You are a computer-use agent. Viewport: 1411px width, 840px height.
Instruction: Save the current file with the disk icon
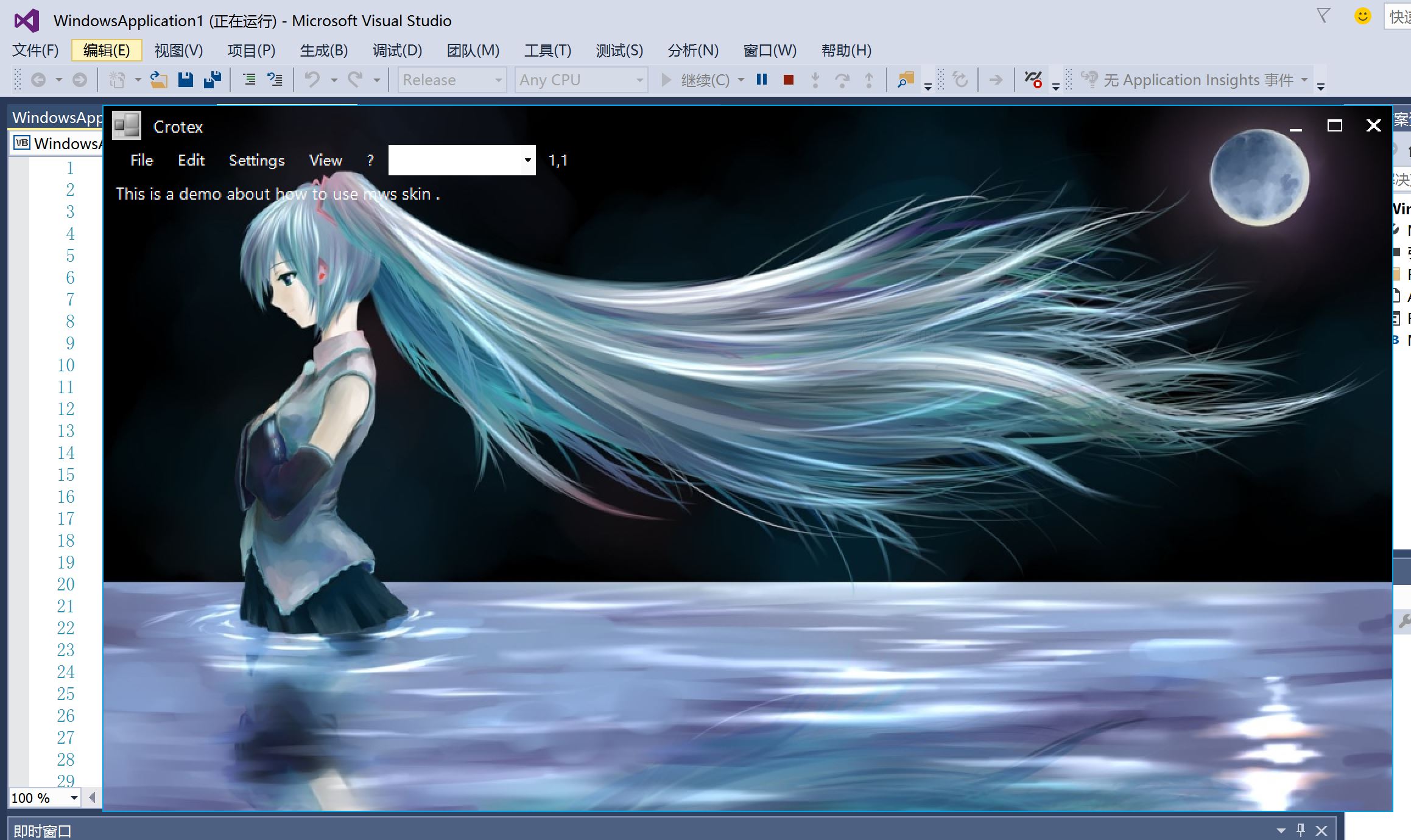click(x=186, y=80)
